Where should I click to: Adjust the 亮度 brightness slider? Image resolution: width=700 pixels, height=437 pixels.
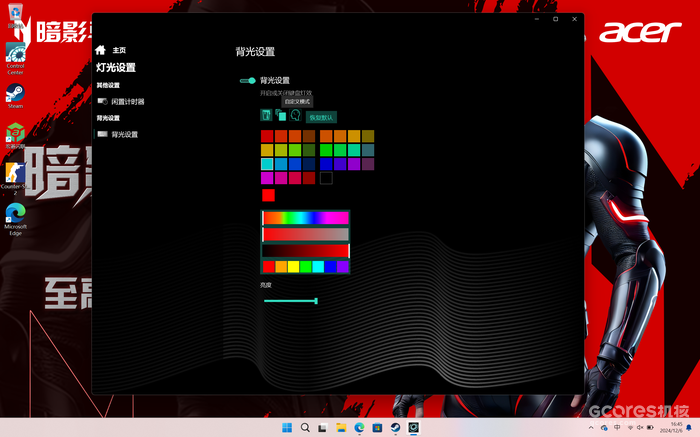pos(291,301)
